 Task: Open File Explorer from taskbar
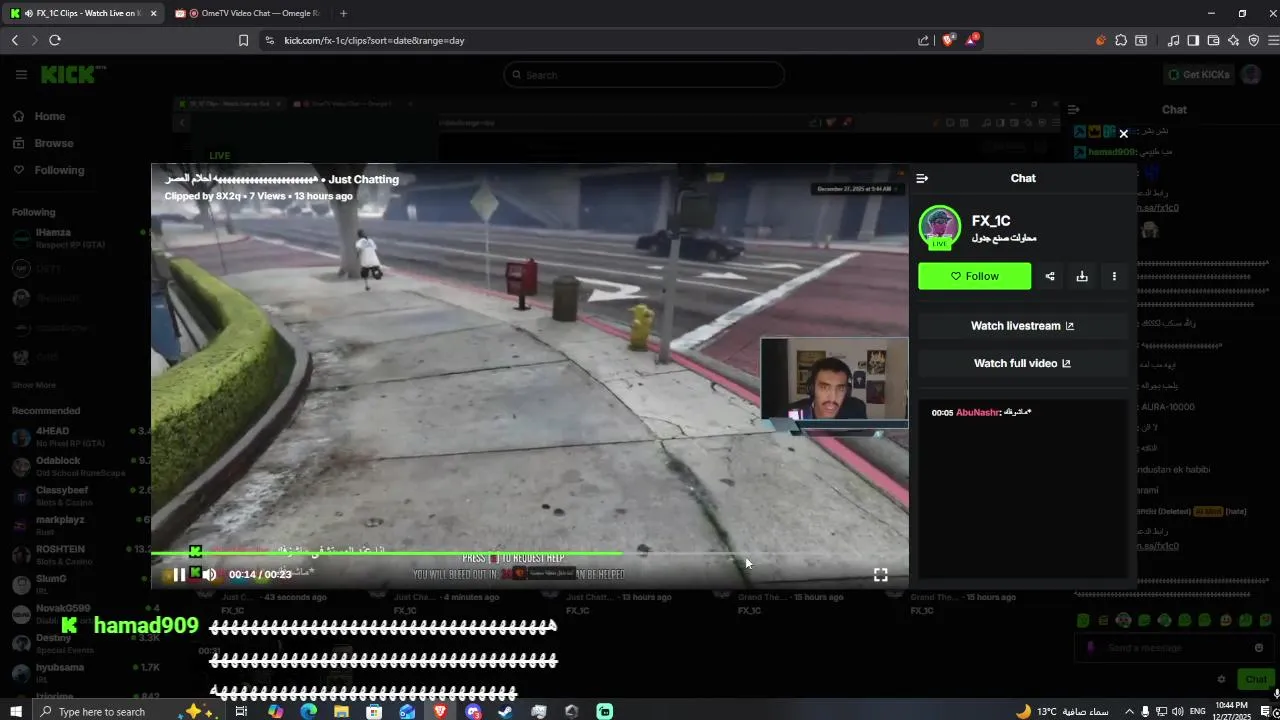tap(341, 711)
